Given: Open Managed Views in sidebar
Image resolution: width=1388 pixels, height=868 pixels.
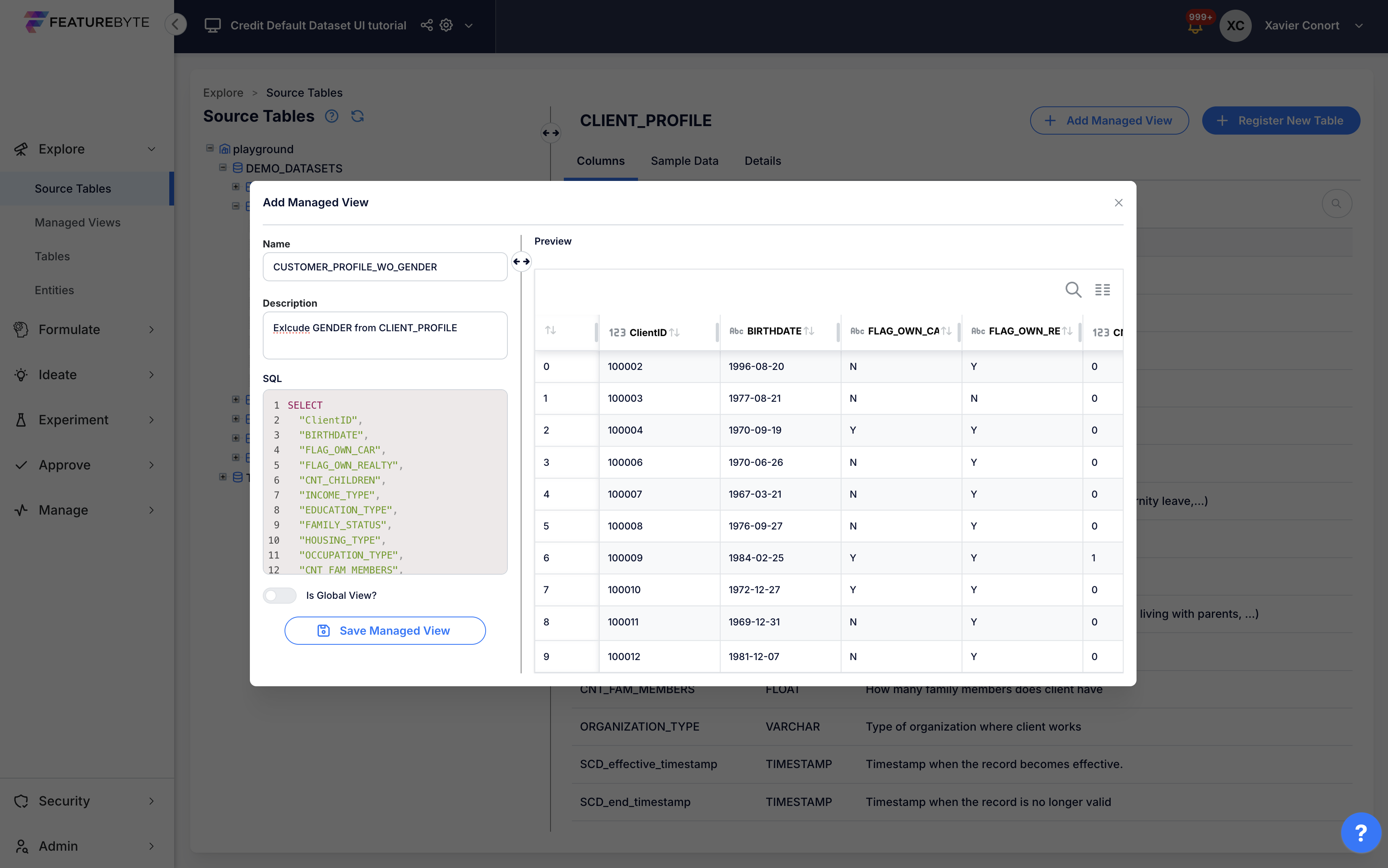Looking at the screenshot, I should 77,222.
